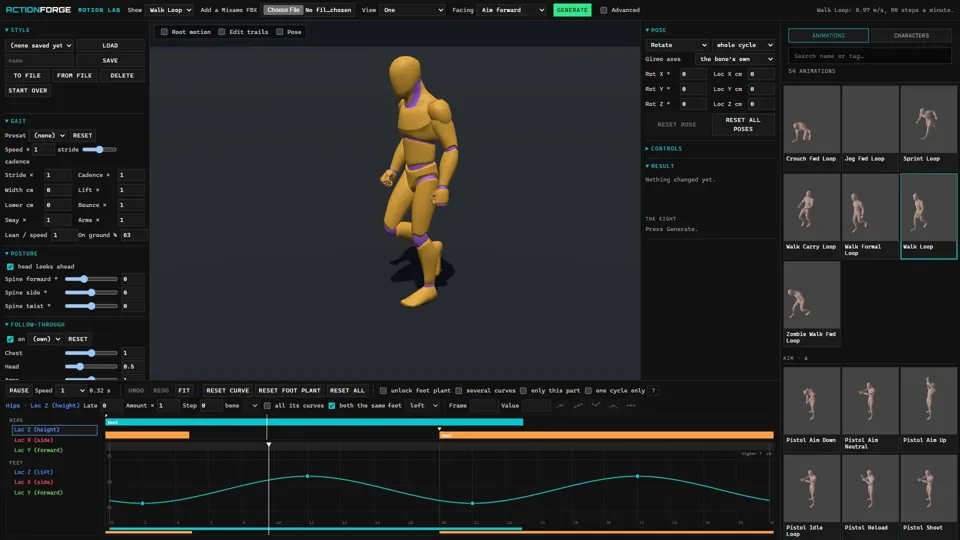Enable only this part checkbox
The height and width of the screenshot is (540, 960).
tap(523, 391)
